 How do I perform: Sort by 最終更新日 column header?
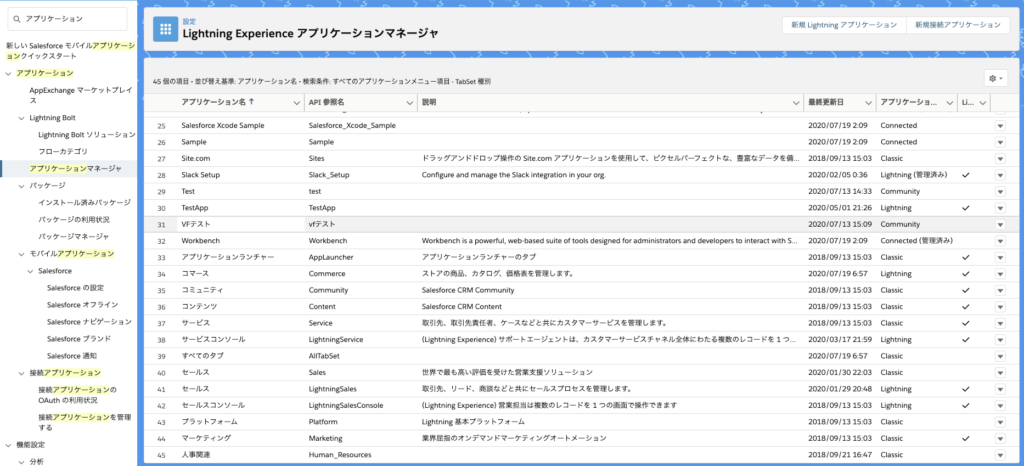tap(826, 102)
